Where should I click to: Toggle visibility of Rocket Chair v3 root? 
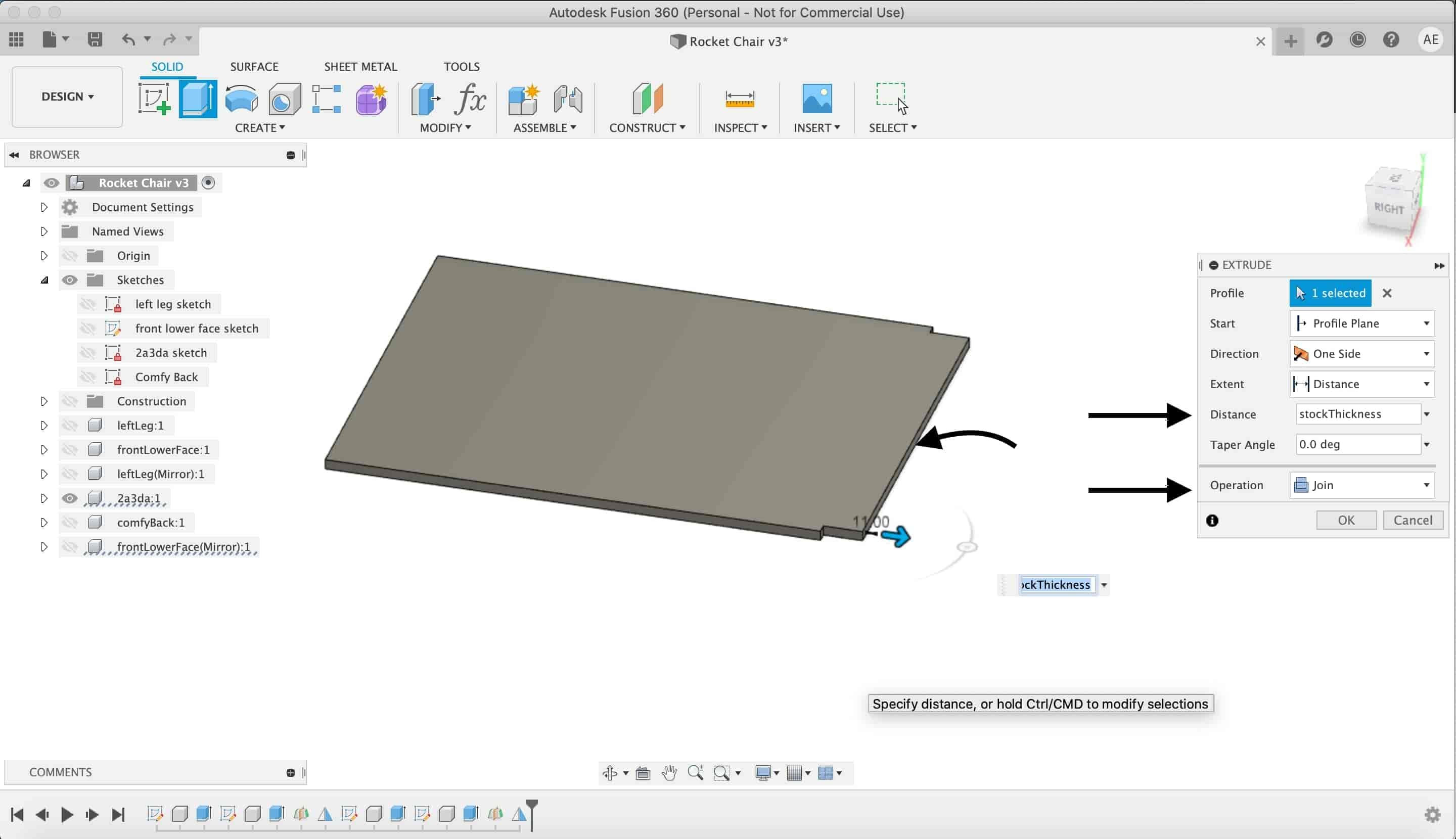[51, 182]
